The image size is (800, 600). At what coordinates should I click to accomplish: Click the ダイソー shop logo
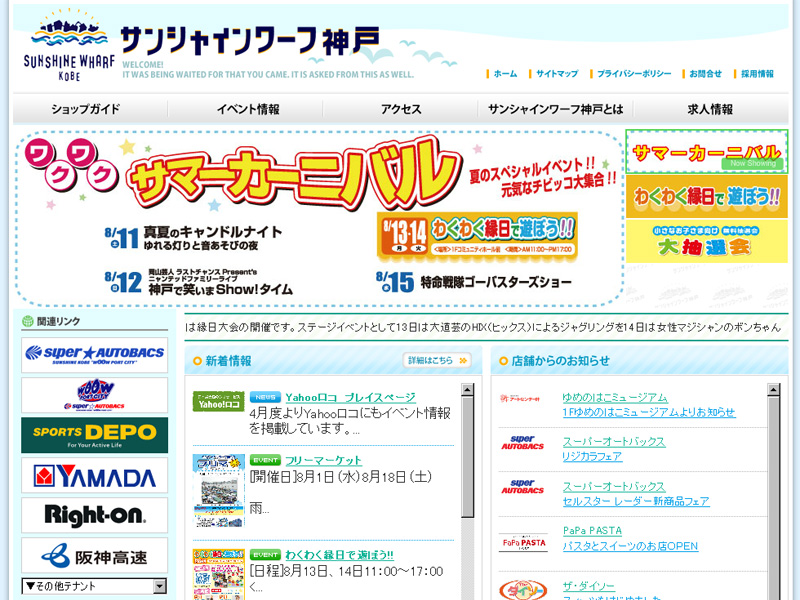pos(523,590)
